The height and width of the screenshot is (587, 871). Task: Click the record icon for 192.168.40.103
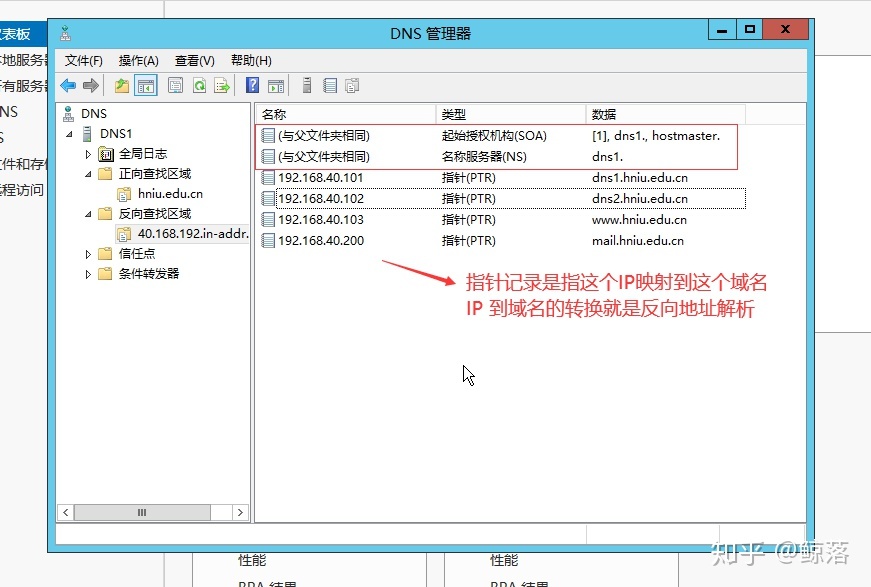click(x=268, y=219)
